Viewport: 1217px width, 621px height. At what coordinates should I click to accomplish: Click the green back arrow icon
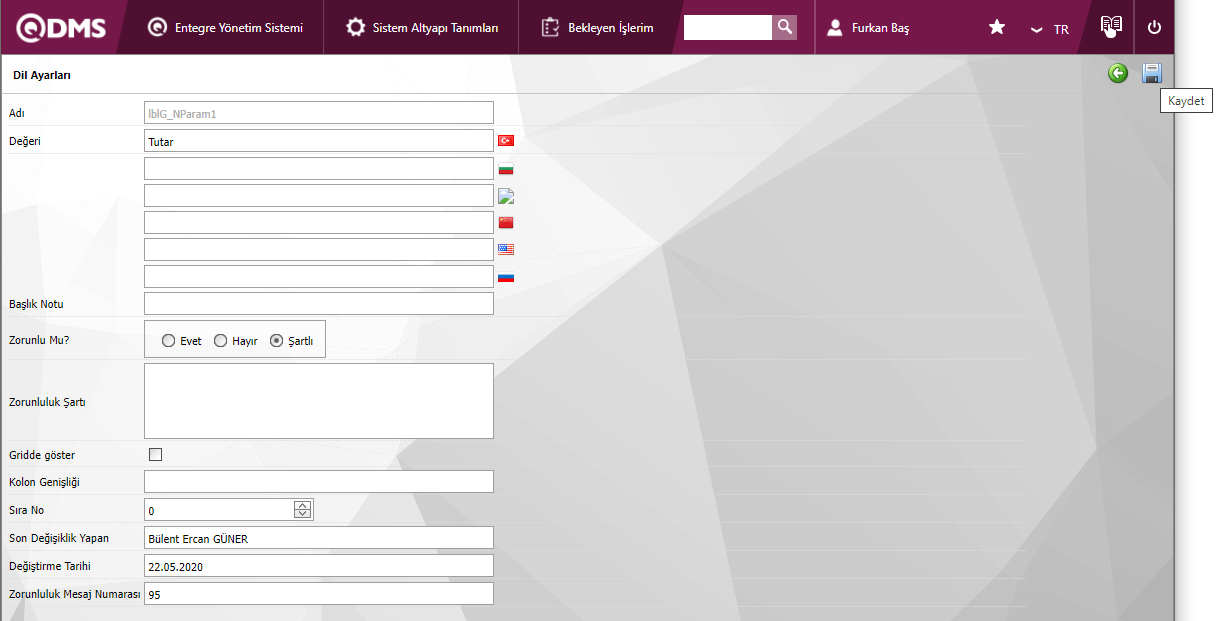pos(1118,73)
